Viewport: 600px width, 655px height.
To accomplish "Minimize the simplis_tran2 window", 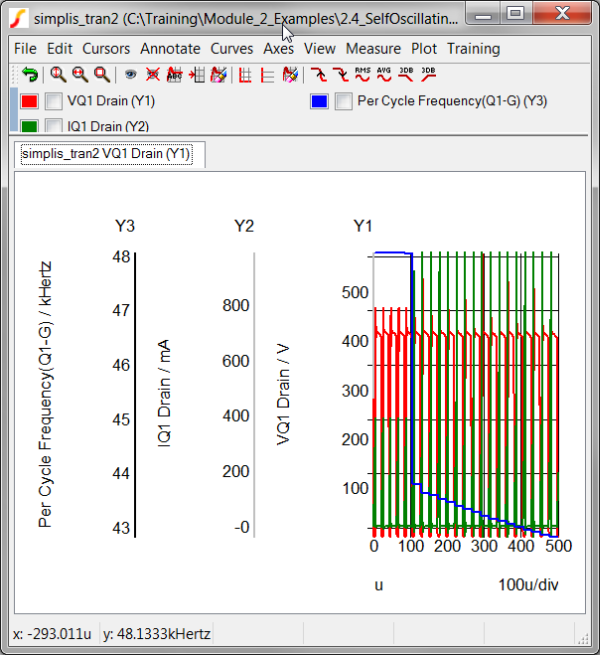I will (x=483, y=13).
